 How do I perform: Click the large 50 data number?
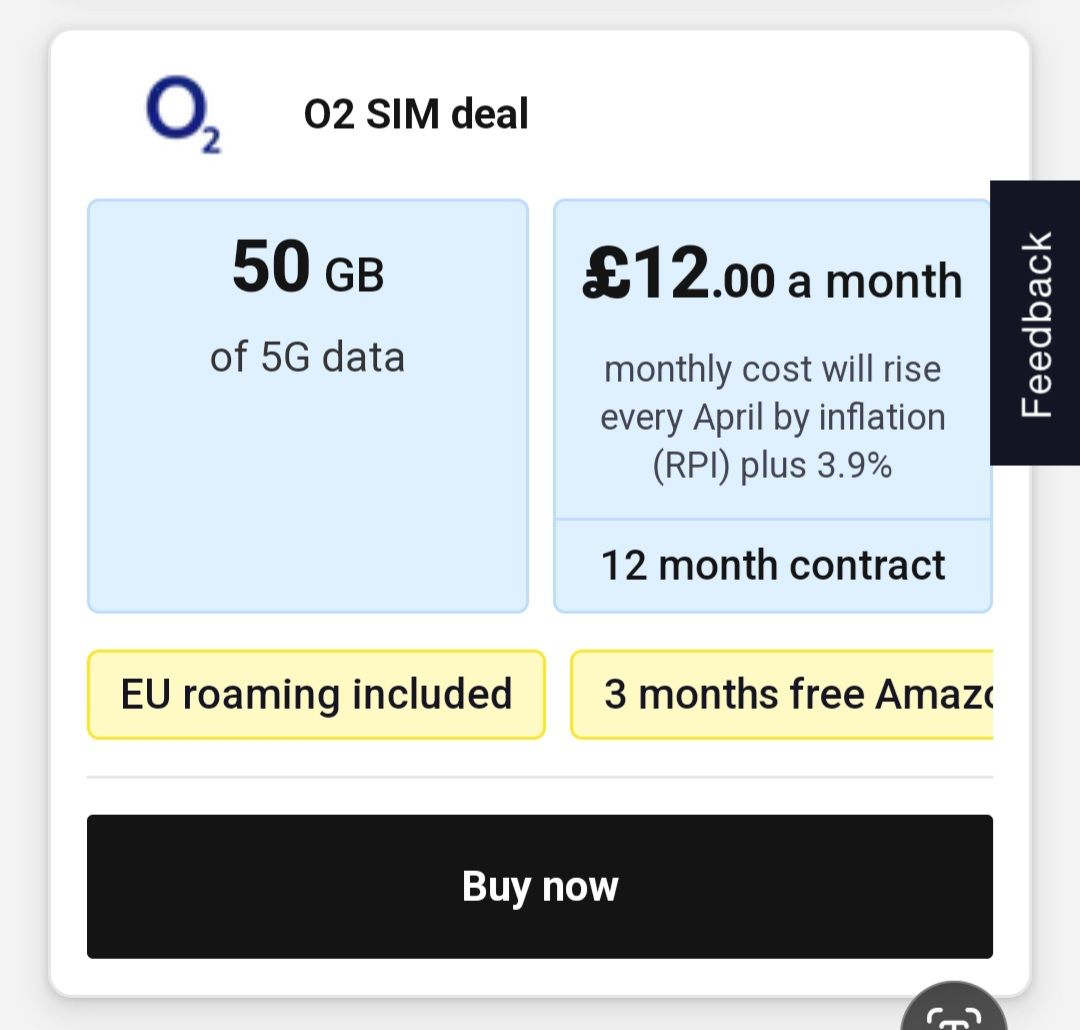(x=272, y=270)
